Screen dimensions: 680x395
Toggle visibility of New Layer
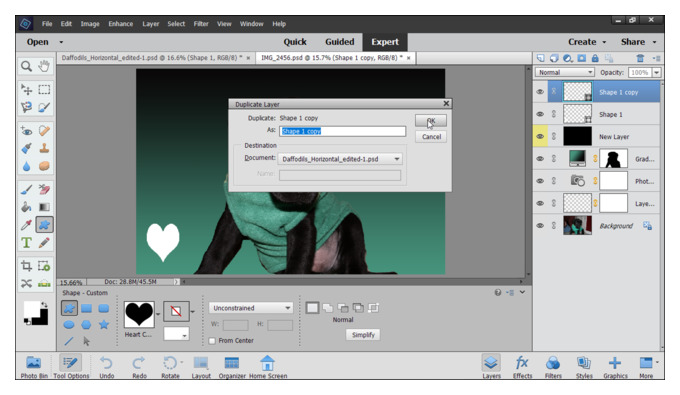click(540, 136)
